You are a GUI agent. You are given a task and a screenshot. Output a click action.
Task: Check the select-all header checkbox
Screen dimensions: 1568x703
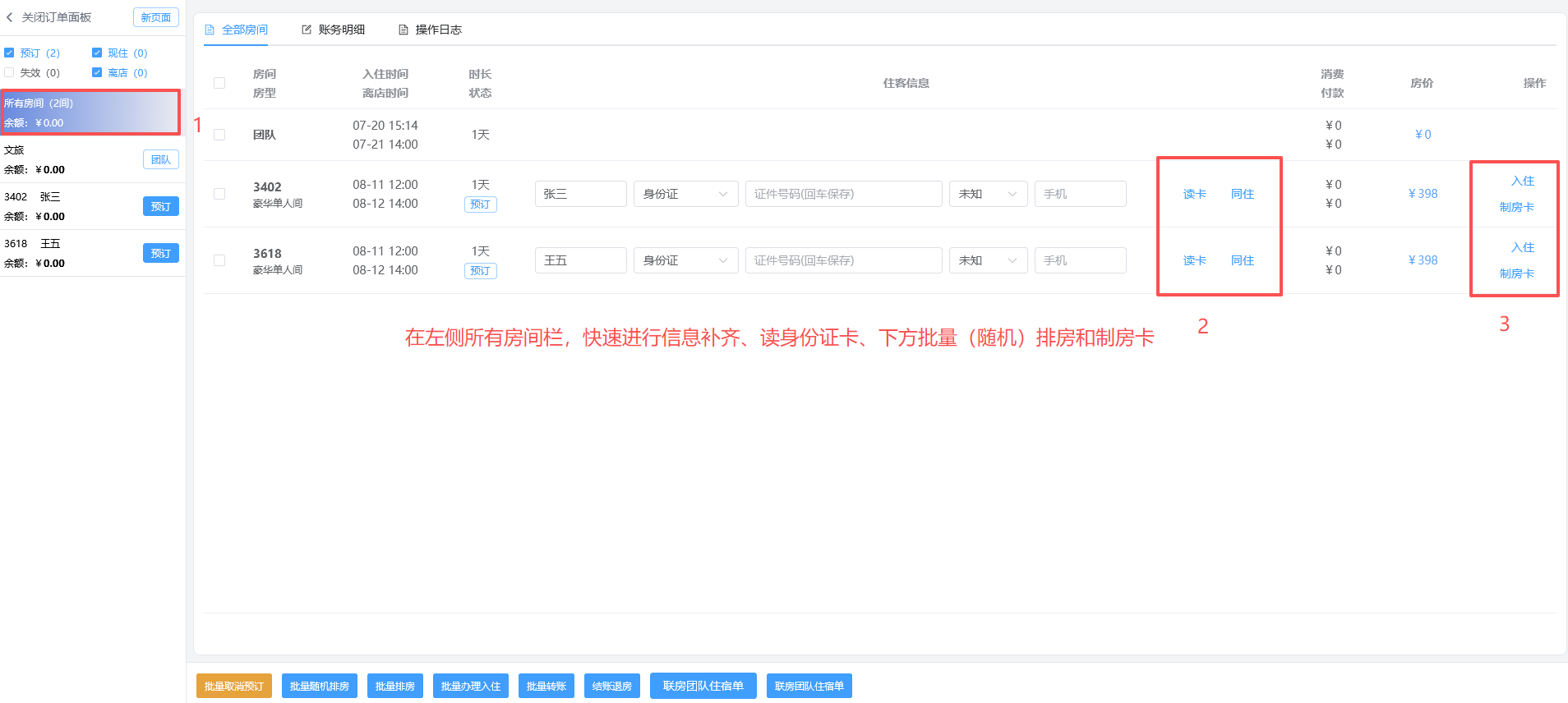point(219,83)
